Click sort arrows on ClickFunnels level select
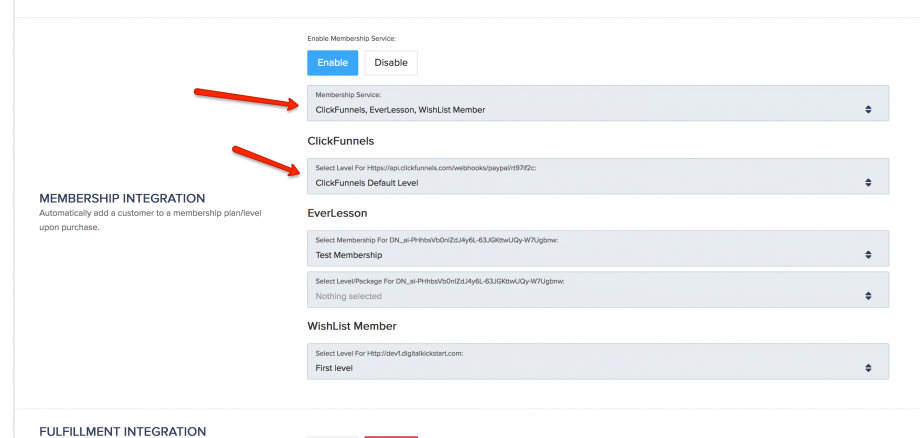 (868, 183)
